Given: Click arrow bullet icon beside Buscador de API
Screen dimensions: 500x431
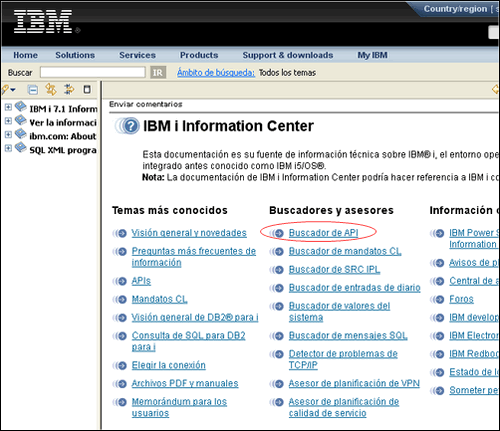Looking at the screenshot, I should pos(277,233).
